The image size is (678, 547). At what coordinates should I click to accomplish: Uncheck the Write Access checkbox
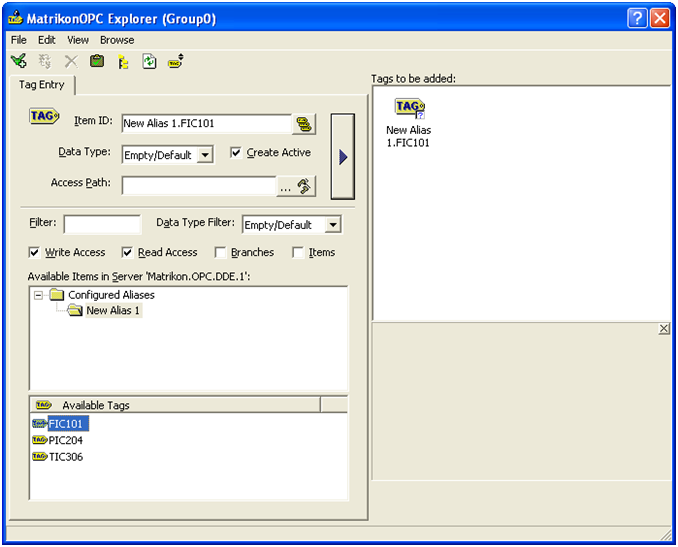[x=34, y=252]
